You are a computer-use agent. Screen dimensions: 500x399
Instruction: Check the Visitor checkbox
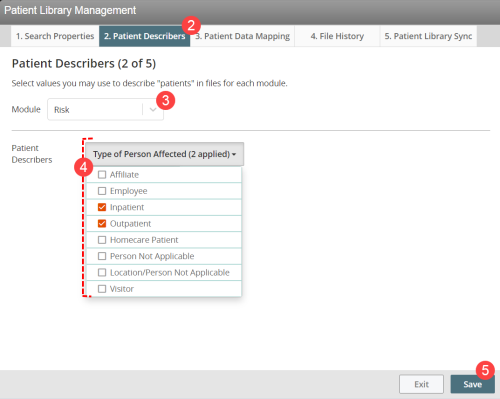click(x=102, y=289)
